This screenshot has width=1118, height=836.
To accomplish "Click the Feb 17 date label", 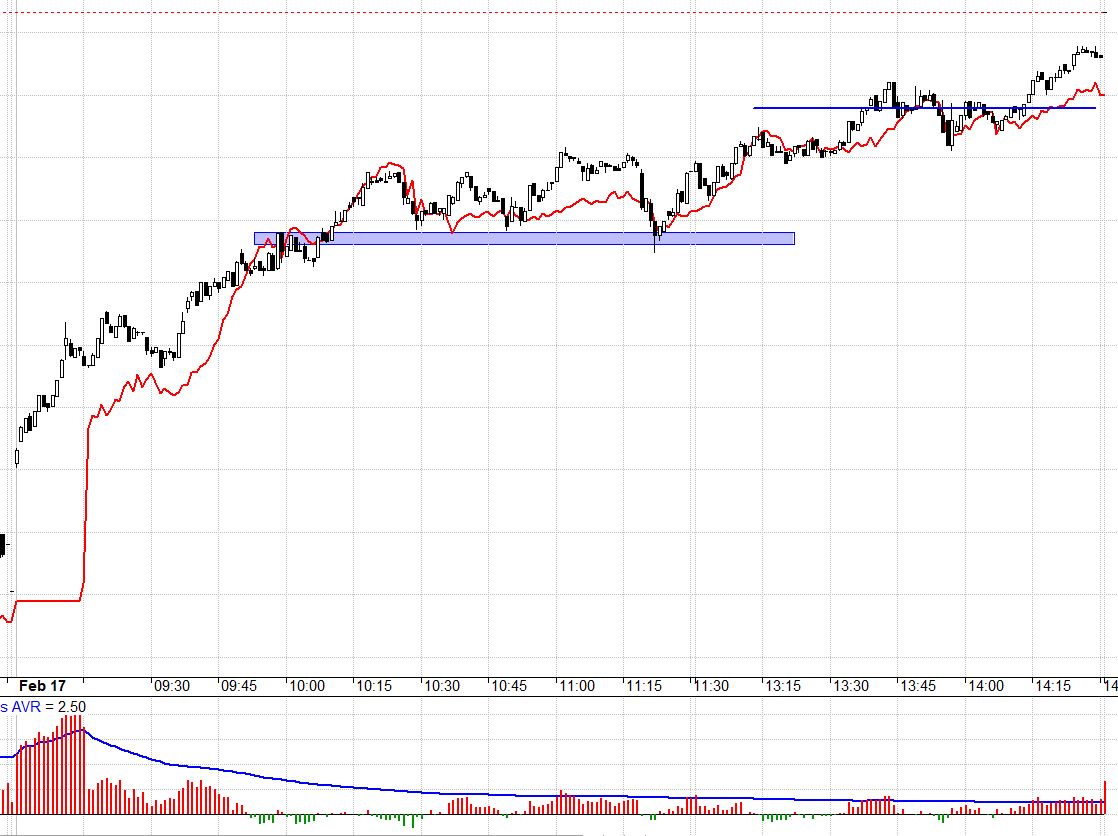I will (42, 686).
